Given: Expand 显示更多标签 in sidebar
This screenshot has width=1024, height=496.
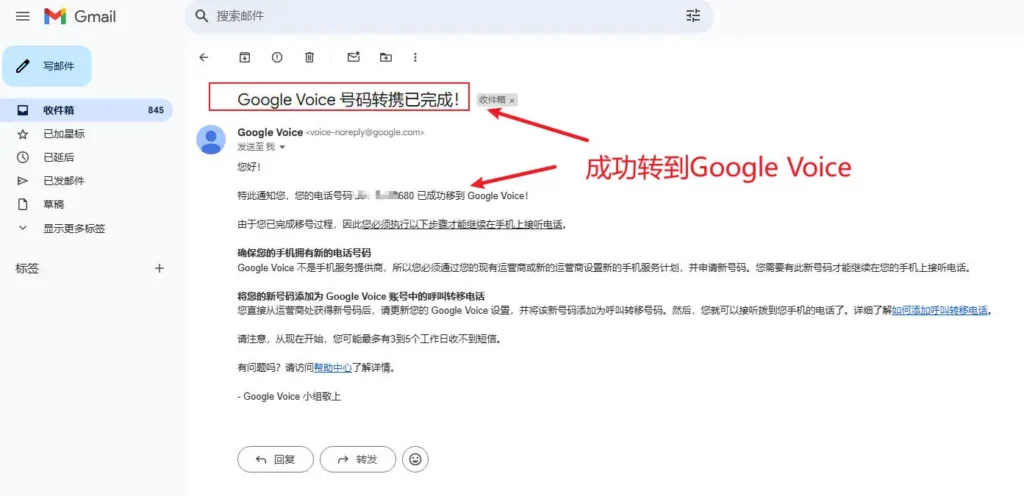Looking at the screenshot, I should click(74, 228).
